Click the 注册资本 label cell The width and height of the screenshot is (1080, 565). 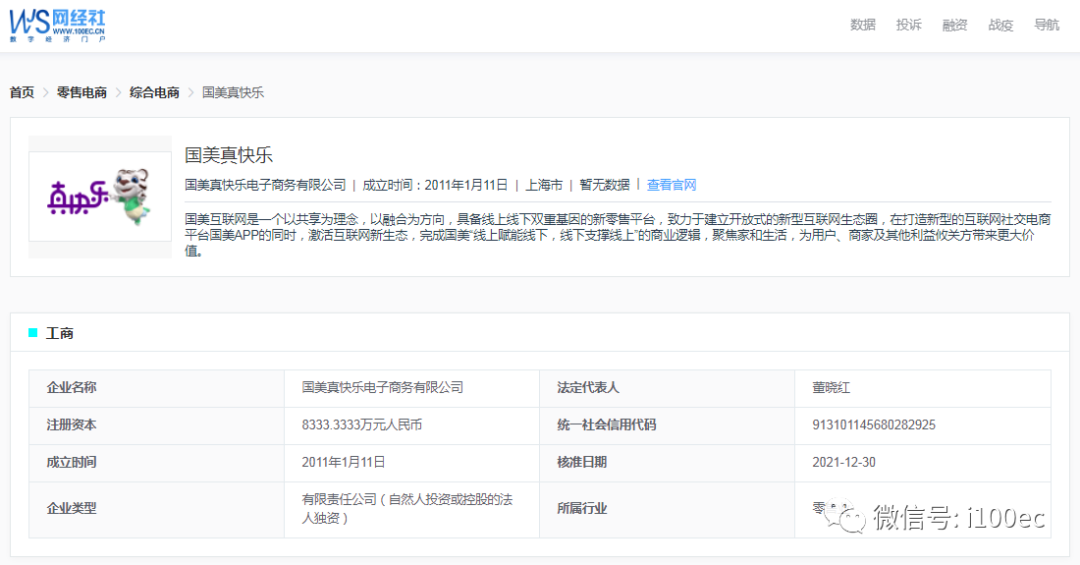click(156, 425)
